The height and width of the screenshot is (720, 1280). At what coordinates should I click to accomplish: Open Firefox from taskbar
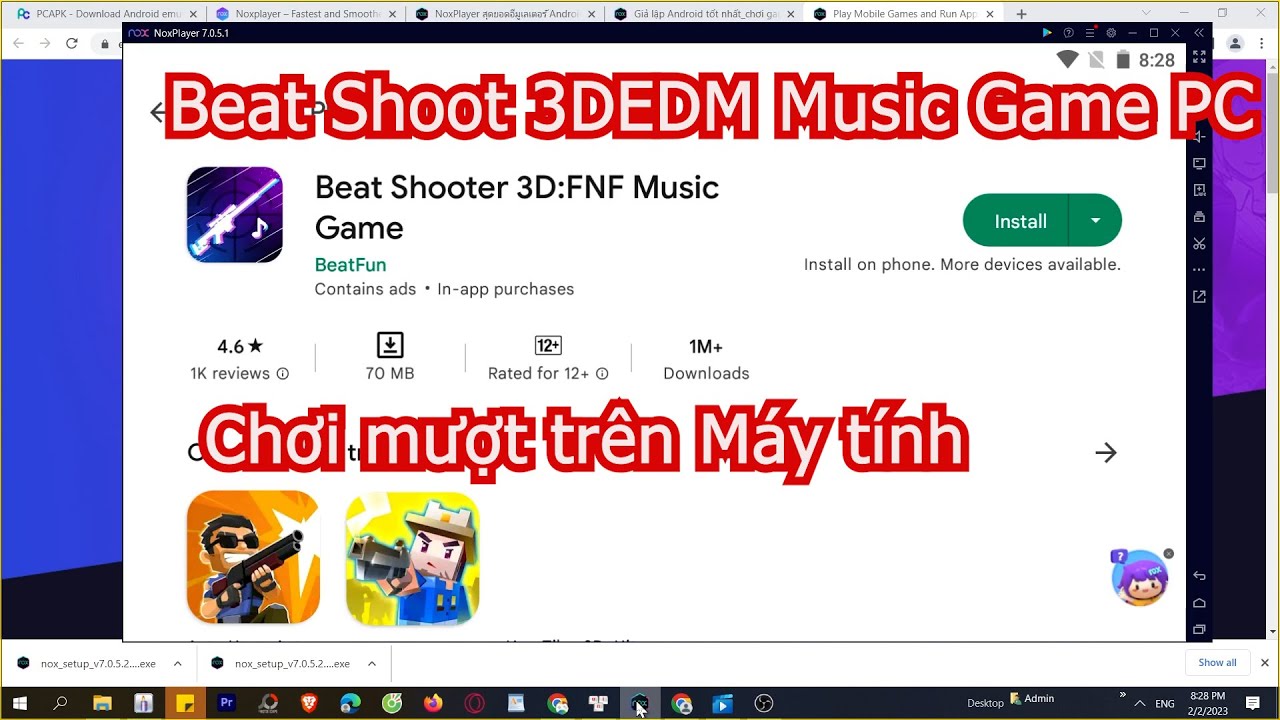[x=433, y=704]
